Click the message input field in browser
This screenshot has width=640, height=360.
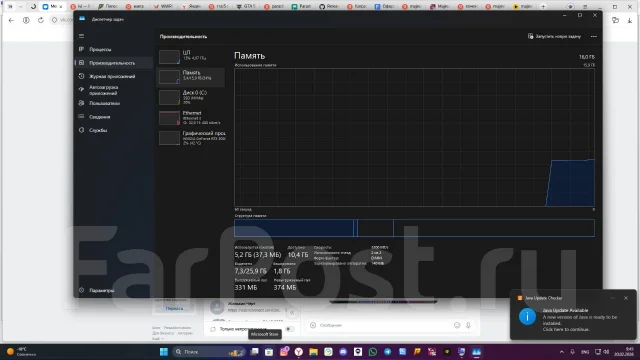pyautogui.click(x=384, y=325)
